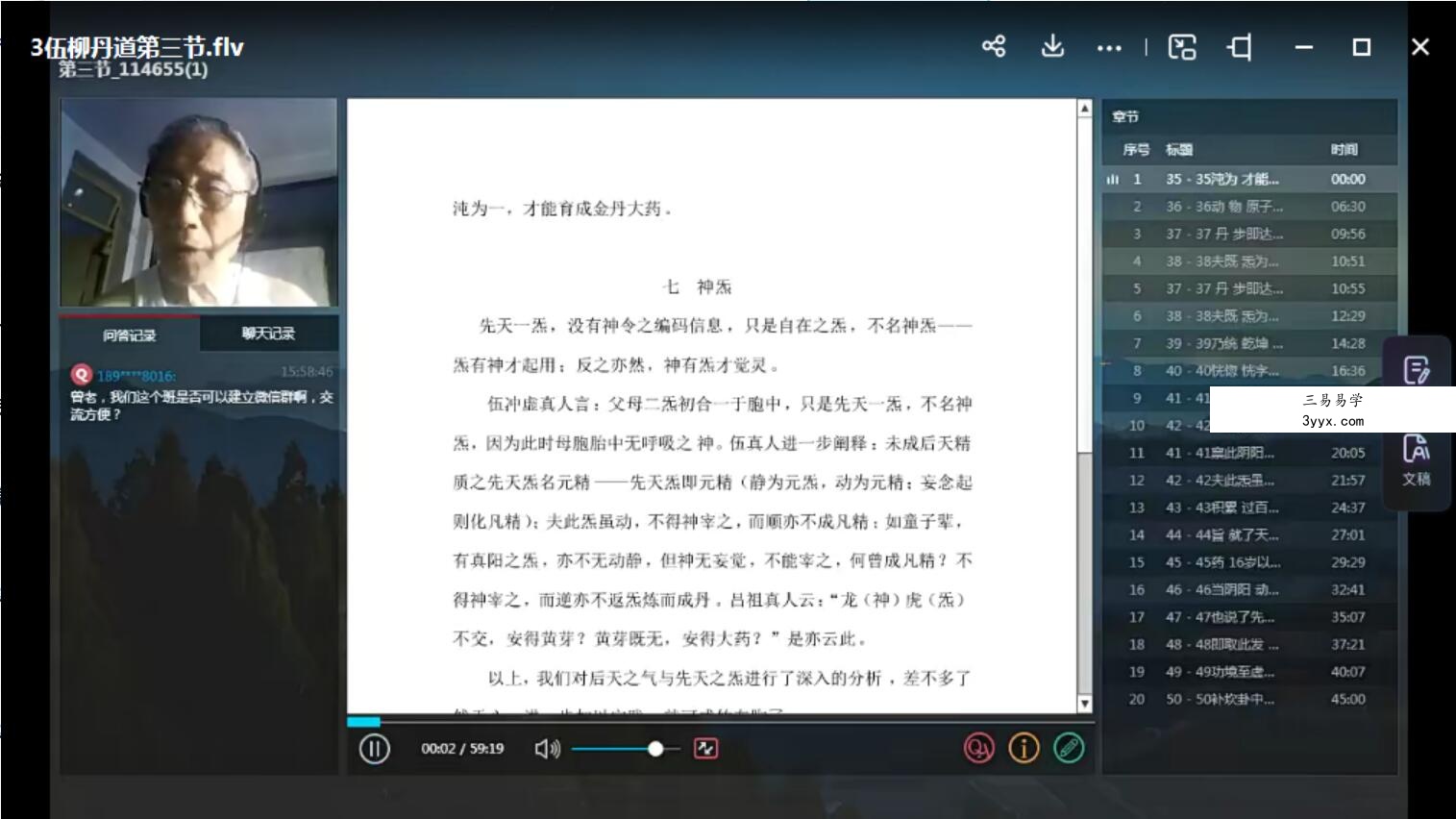
Task: Close the player window
Action: pyautogui.click(x=1420, y=46)
